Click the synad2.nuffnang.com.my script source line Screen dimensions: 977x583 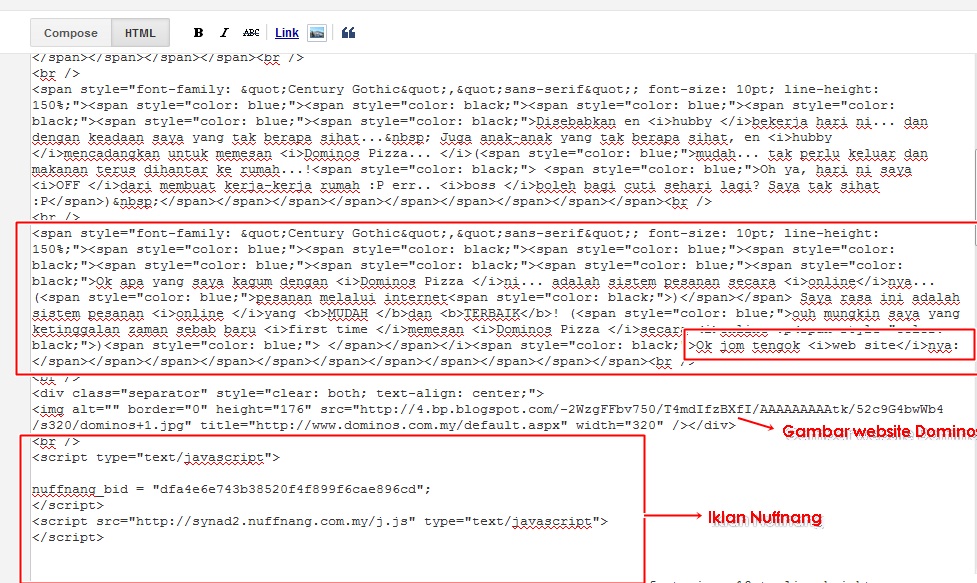coord(320,521)
